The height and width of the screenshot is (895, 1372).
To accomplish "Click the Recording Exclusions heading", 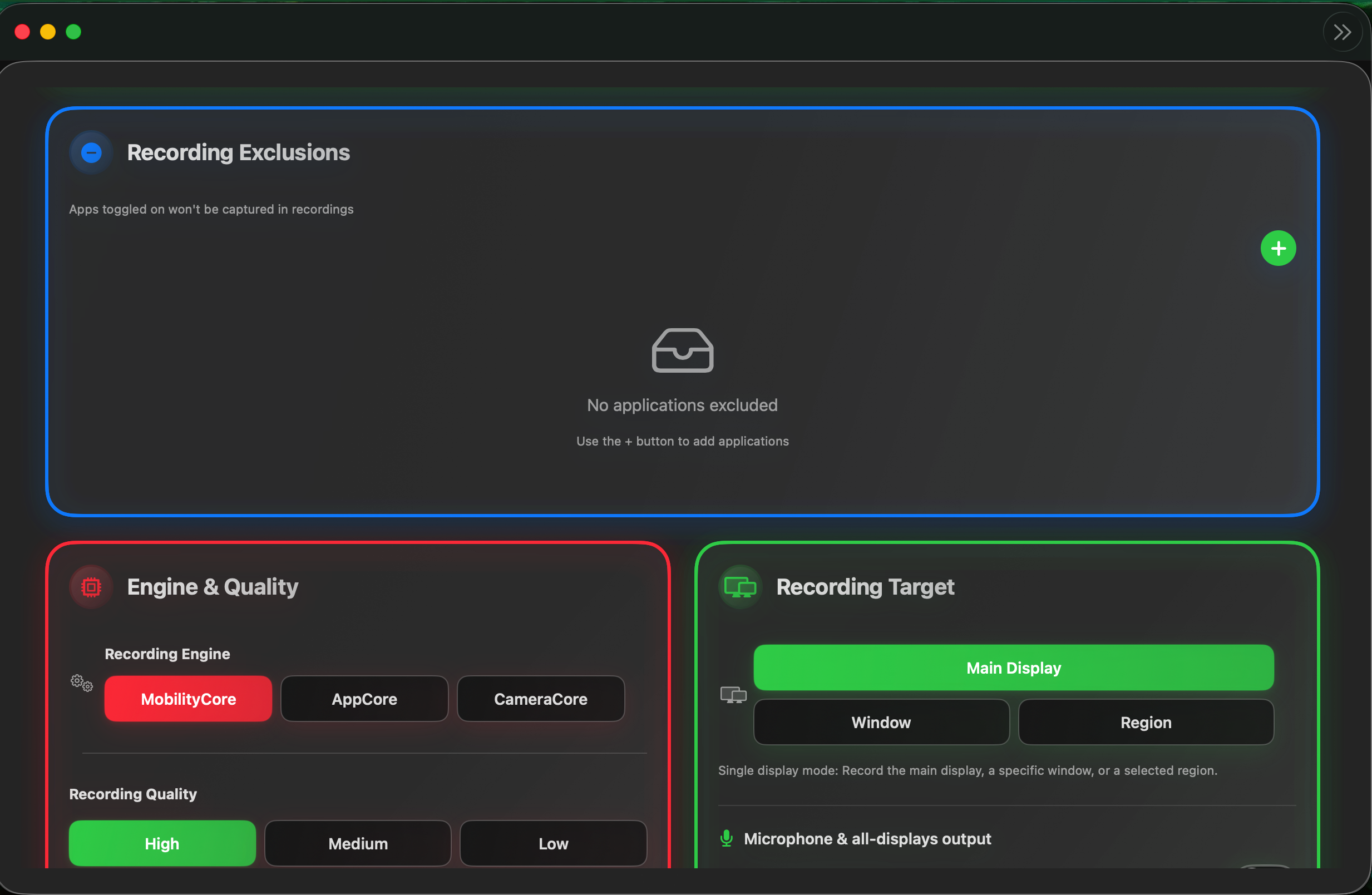I will [238, 153].
